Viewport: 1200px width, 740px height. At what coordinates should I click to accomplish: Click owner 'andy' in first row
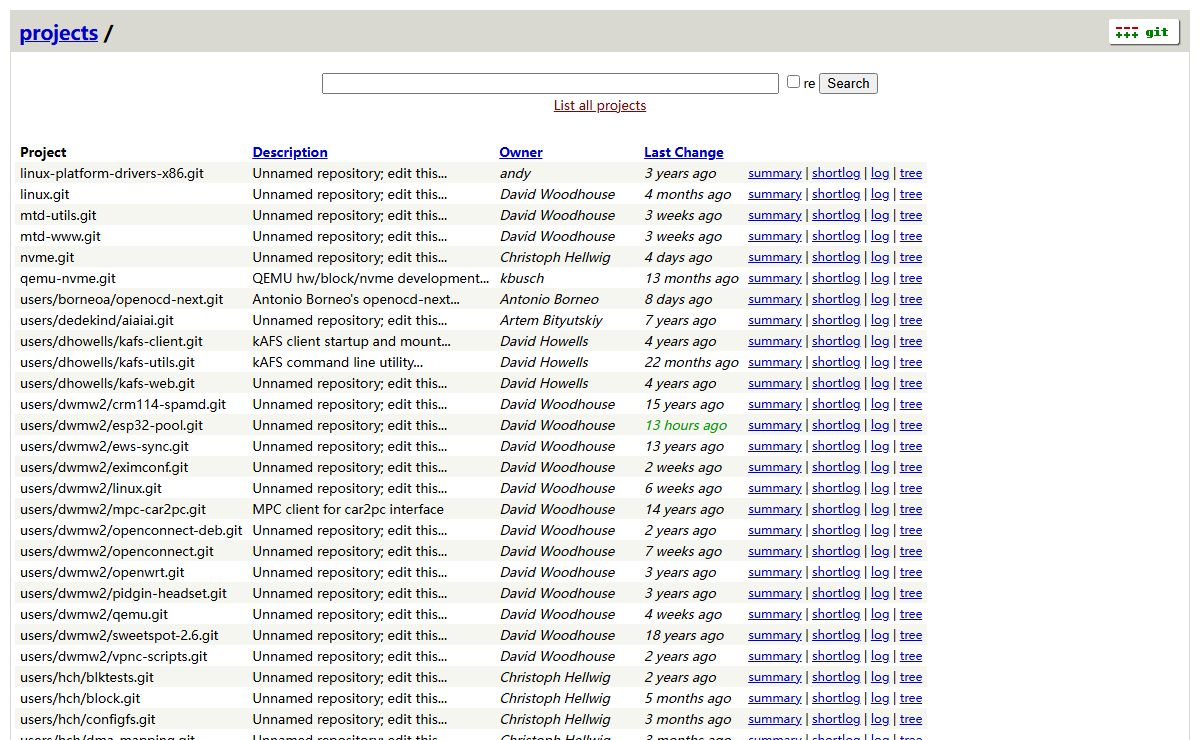(x=515, y=174)
